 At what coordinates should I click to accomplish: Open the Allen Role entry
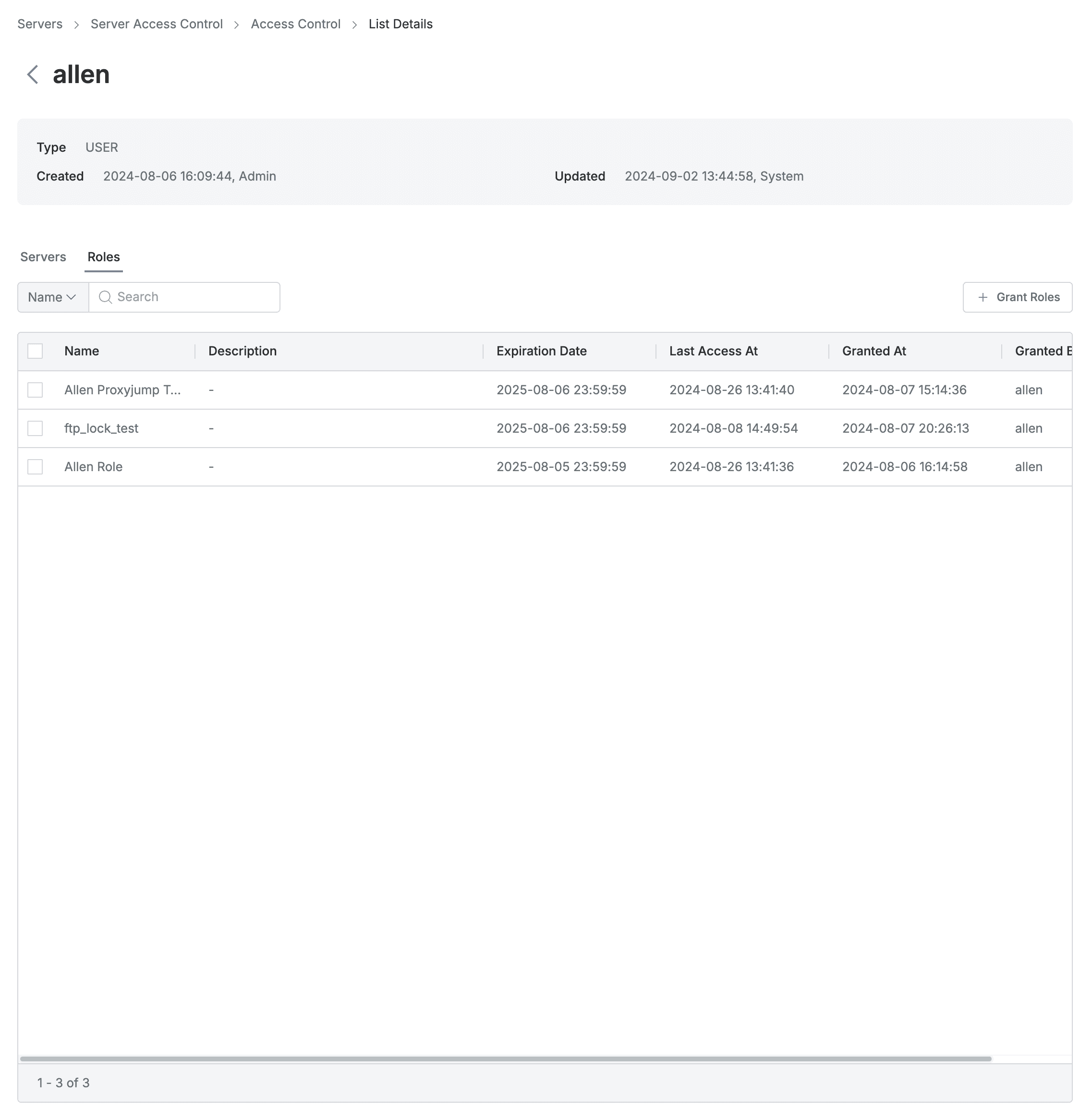(x=93, y=466)
